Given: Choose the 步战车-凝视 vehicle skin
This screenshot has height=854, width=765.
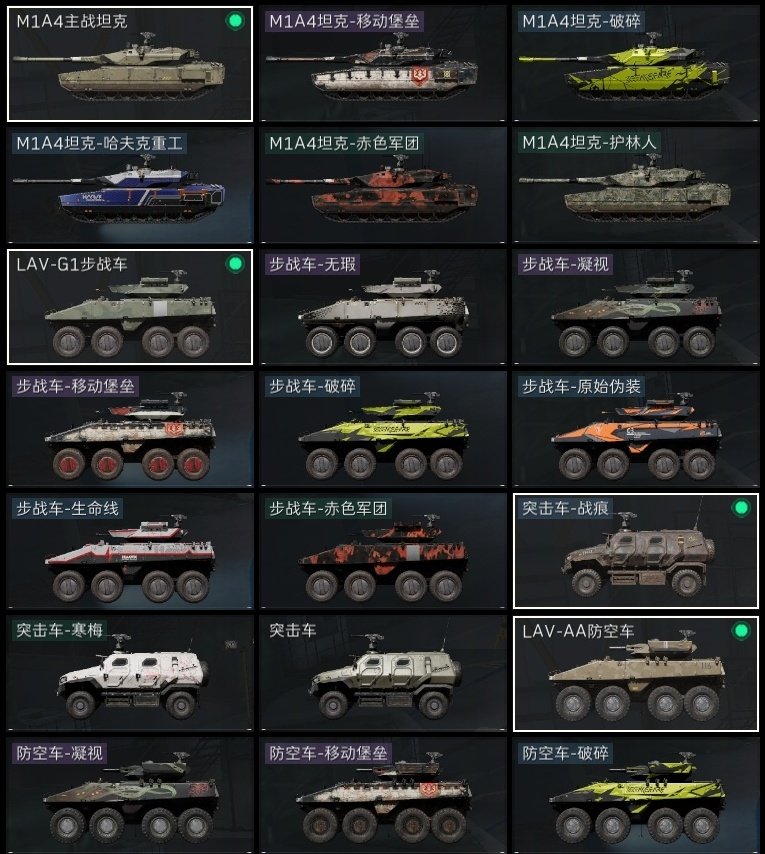Looking at the screenshot, I should (635, 307).
